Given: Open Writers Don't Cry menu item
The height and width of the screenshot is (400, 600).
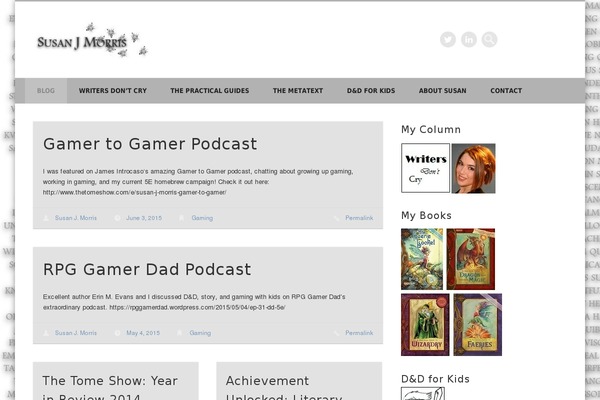Looking at the screenshot, I should pos(113,91).
